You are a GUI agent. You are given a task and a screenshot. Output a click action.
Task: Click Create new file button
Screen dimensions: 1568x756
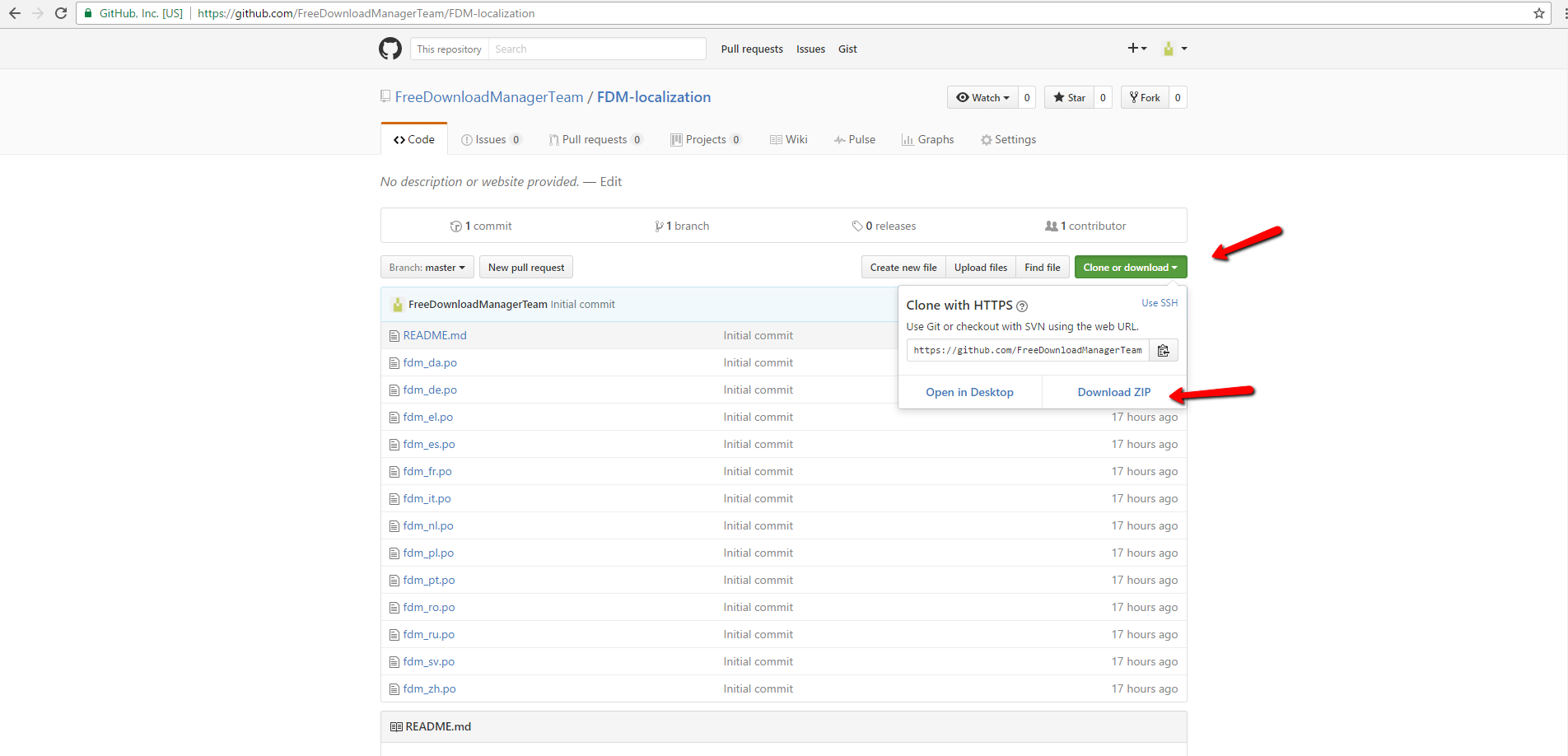tap(903, 268)
